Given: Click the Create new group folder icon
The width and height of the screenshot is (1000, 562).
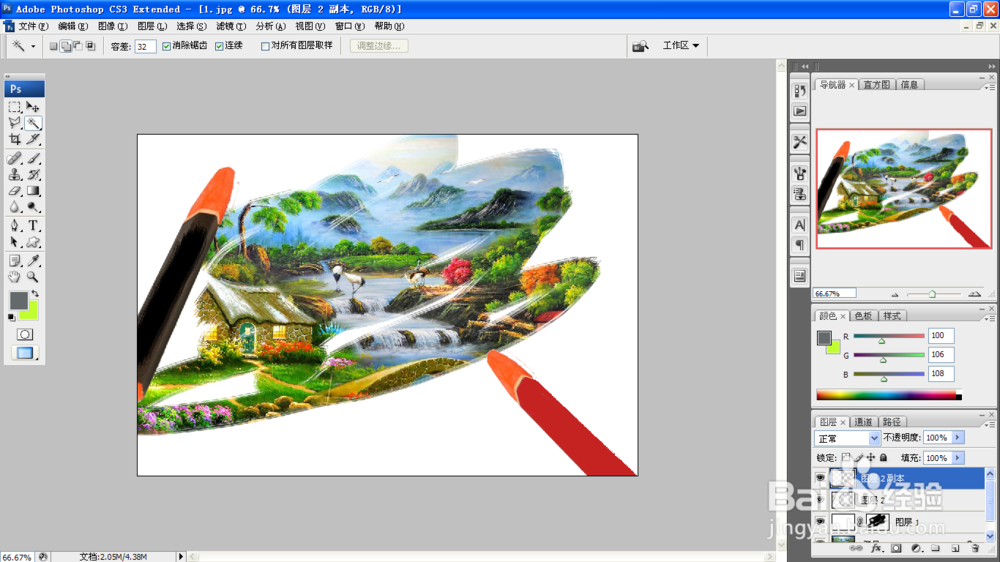Looking at the screenshot, I should tap(936, 548).
